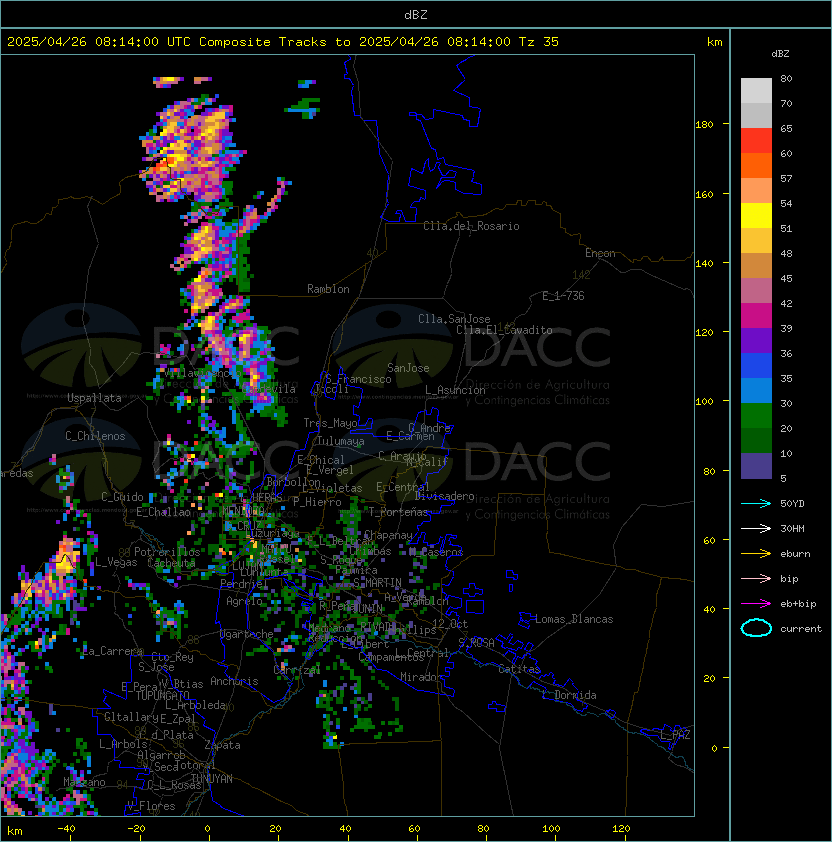Click the 'dBZ' title in the top bar

416,14
